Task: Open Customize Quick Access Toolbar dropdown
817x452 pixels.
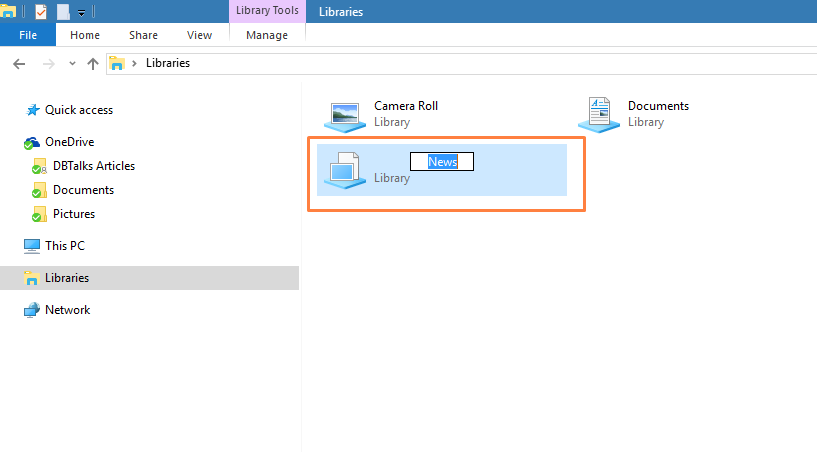Action: (x=81, y=13)
